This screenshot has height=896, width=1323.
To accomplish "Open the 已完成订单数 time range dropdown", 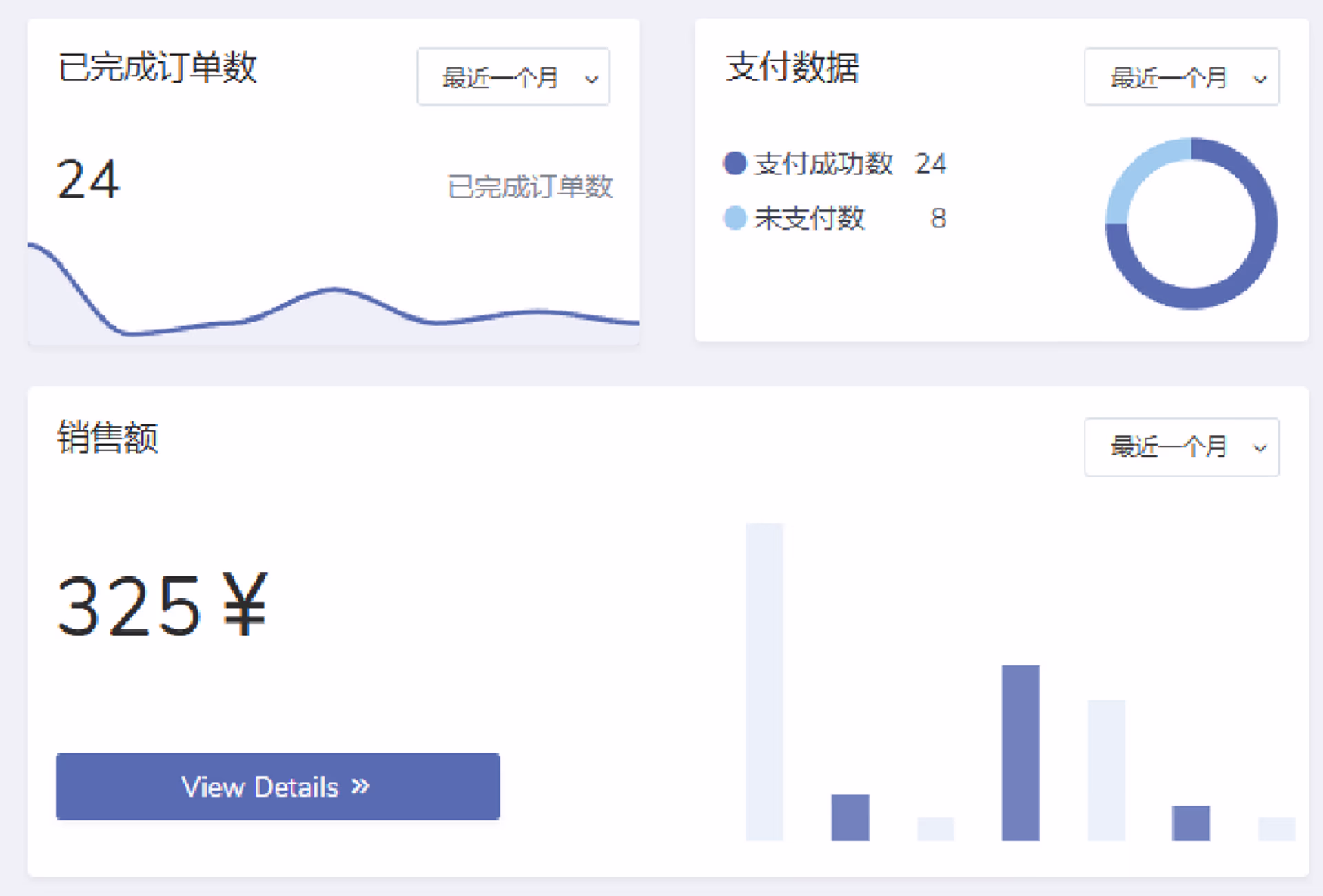I will tap(513, 76).
